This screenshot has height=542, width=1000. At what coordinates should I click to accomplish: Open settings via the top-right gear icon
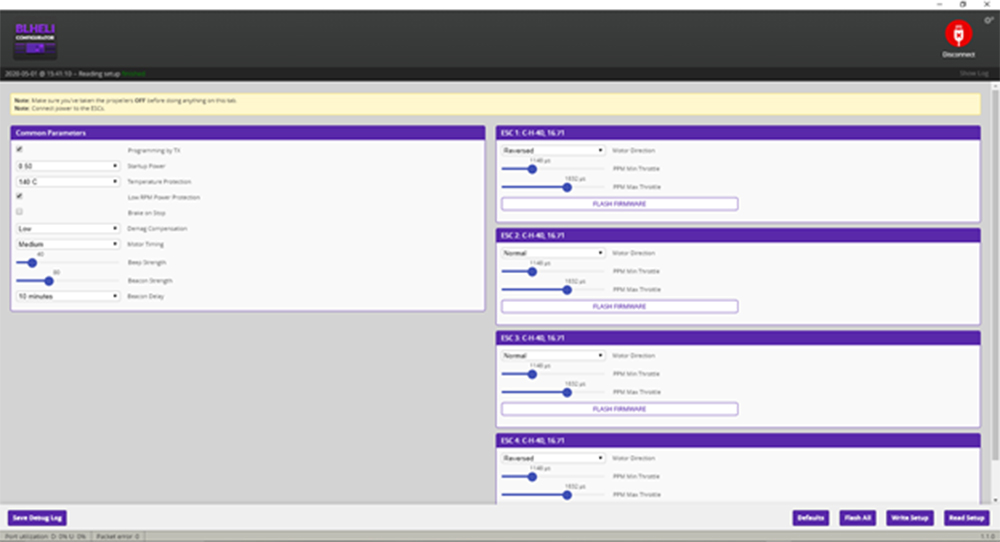pos(989,20)
